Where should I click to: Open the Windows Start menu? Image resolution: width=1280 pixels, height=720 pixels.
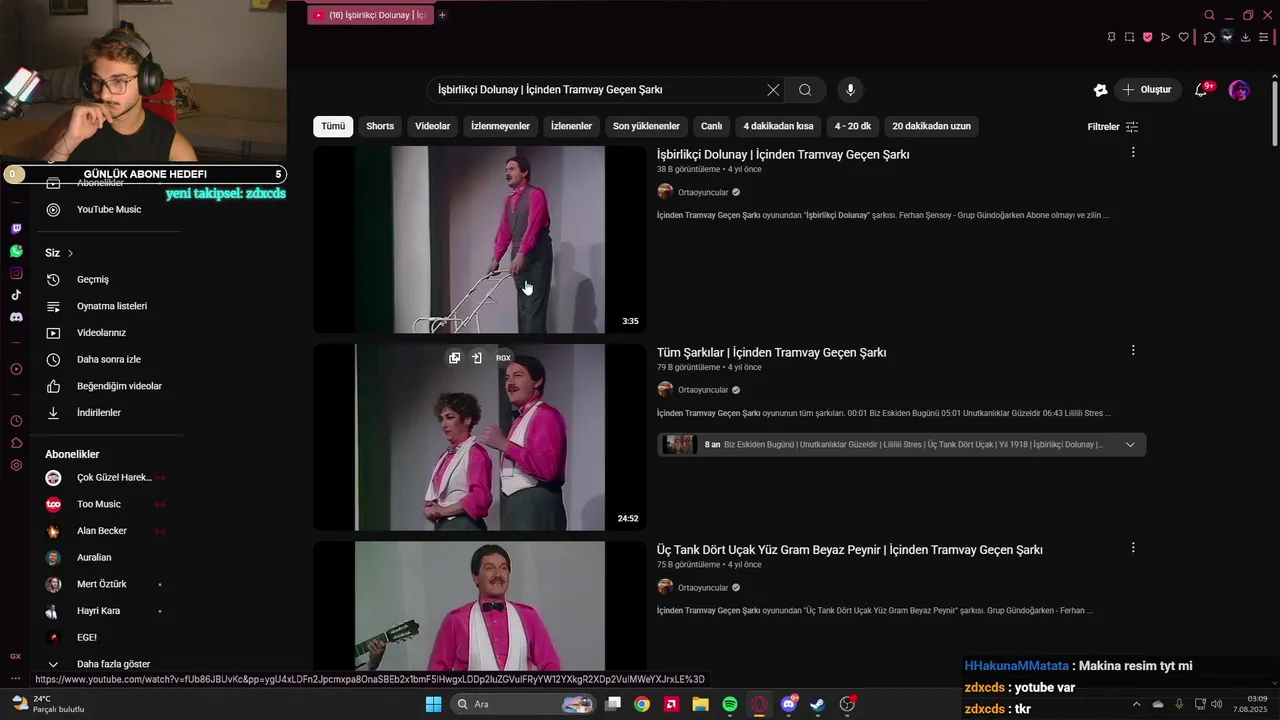coord(433,704)
